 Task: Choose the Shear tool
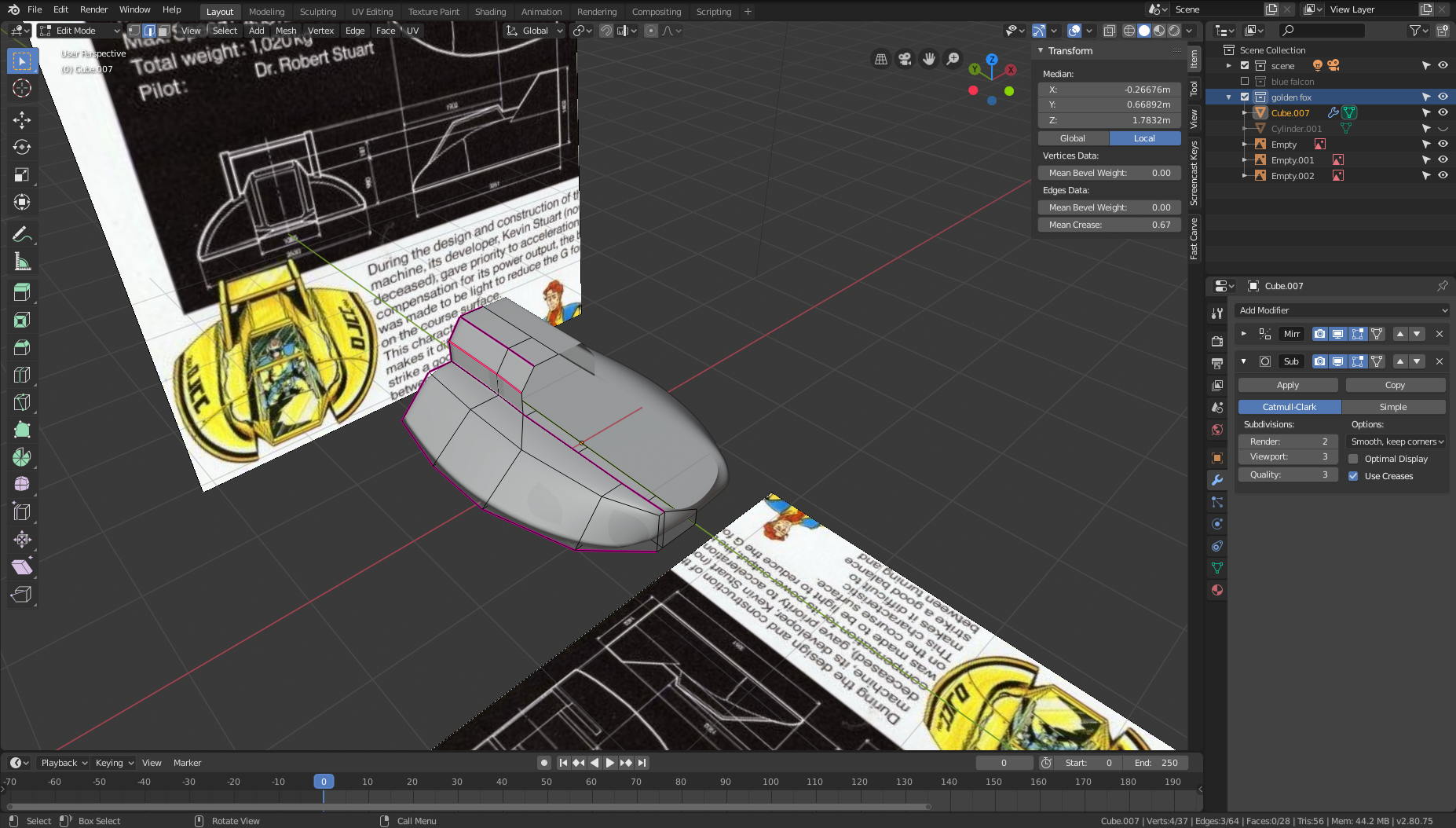tap(22, 567)
